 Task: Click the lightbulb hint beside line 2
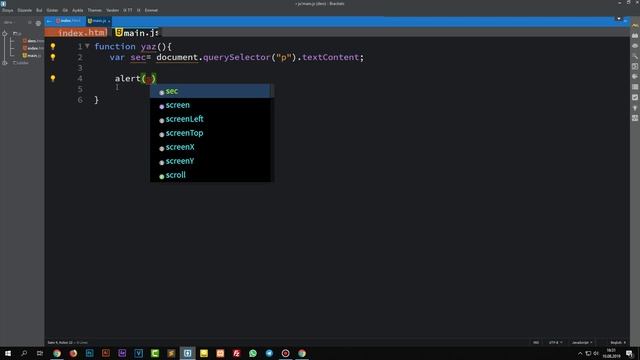tap(53, 57)
